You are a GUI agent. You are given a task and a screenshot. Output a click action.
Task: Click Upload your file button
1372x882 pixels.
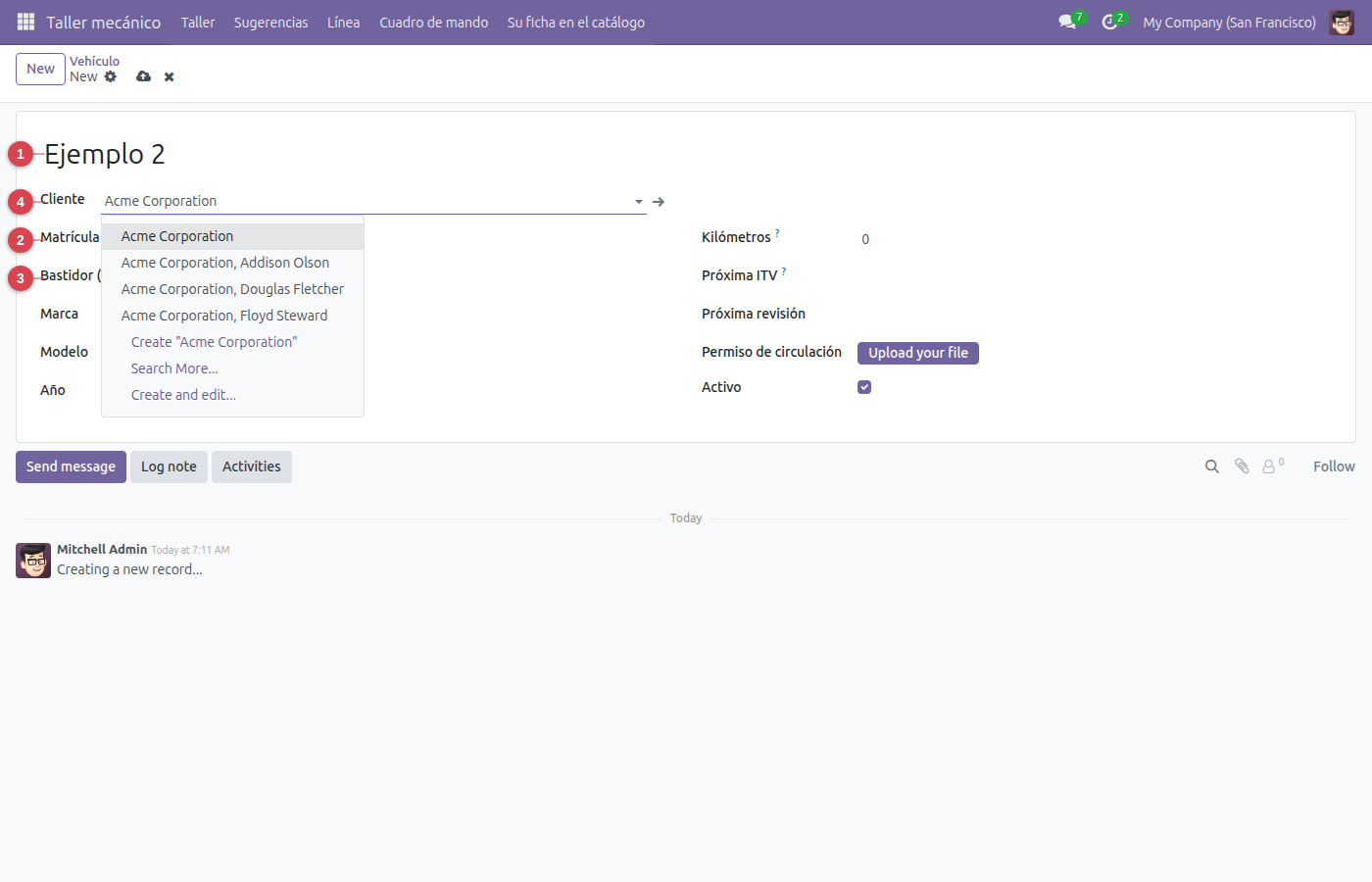(918, 353)
